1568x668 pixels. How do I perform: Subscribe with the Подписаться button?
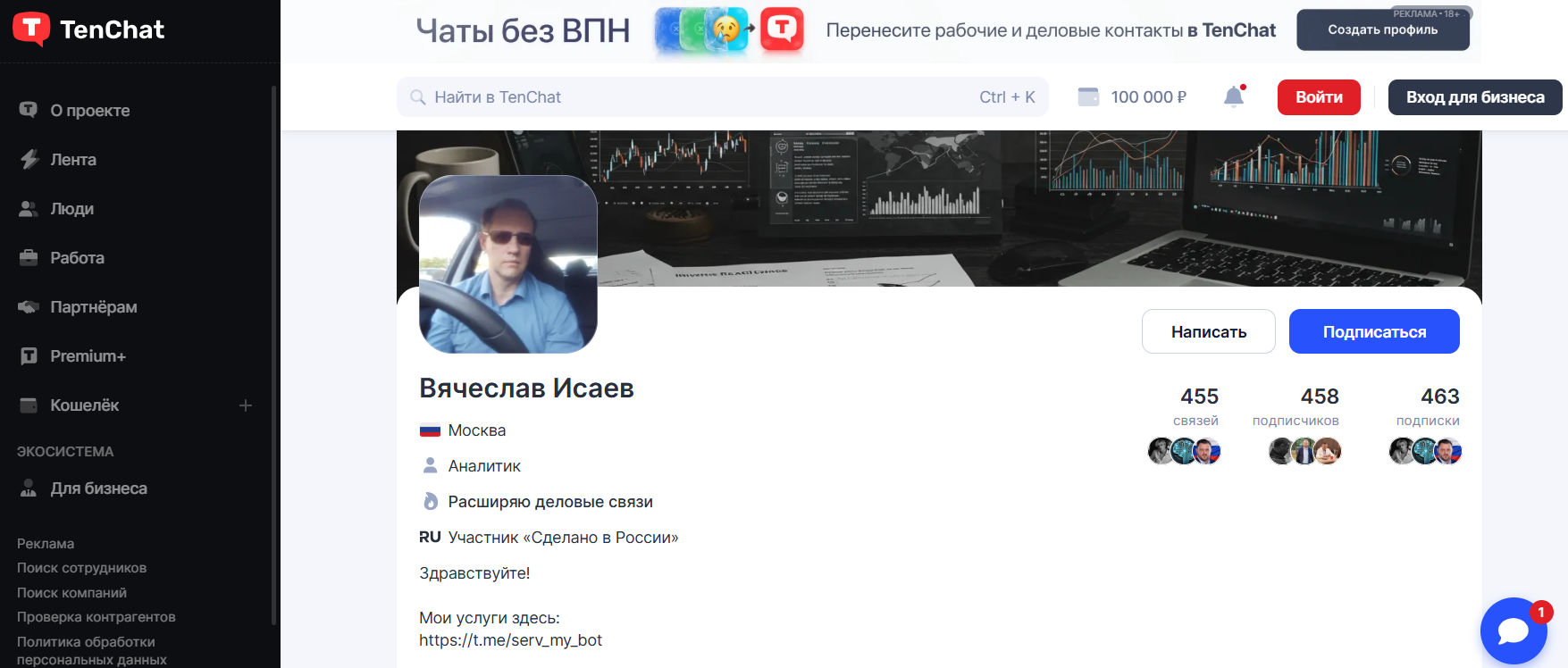click(1374, 331)
